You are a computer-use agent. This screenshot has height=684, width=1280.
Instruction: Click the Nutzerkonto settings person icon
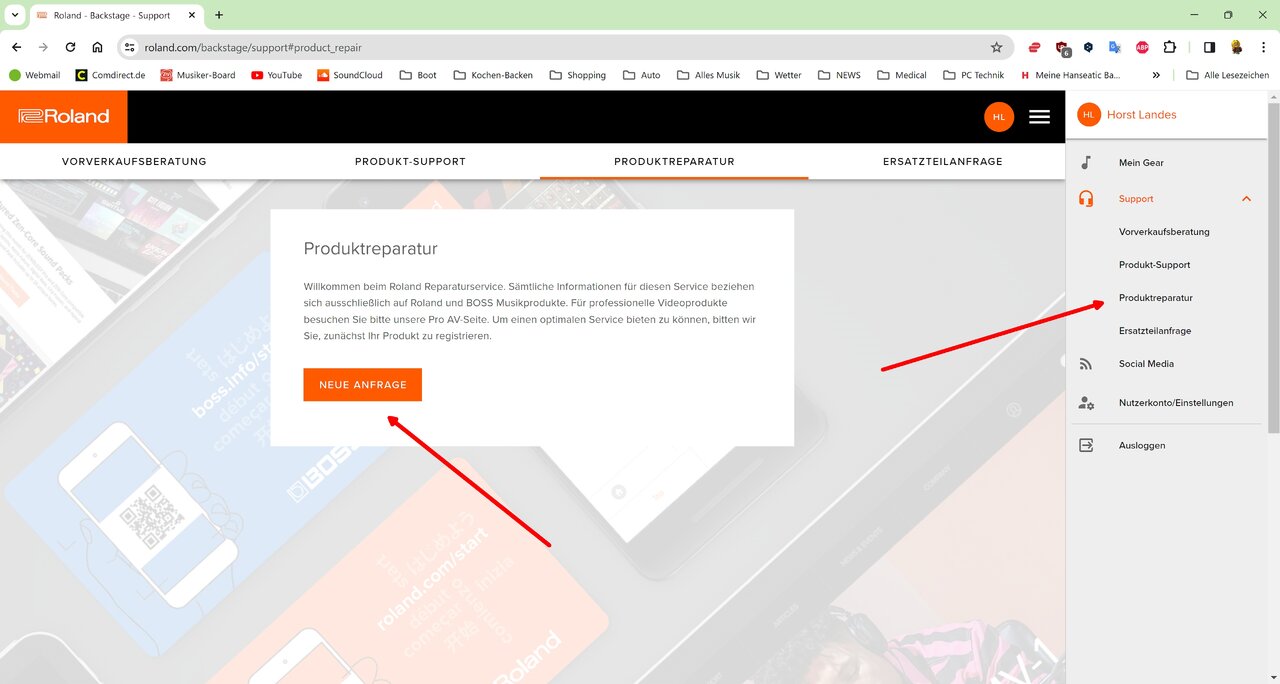pos(1086,403)
